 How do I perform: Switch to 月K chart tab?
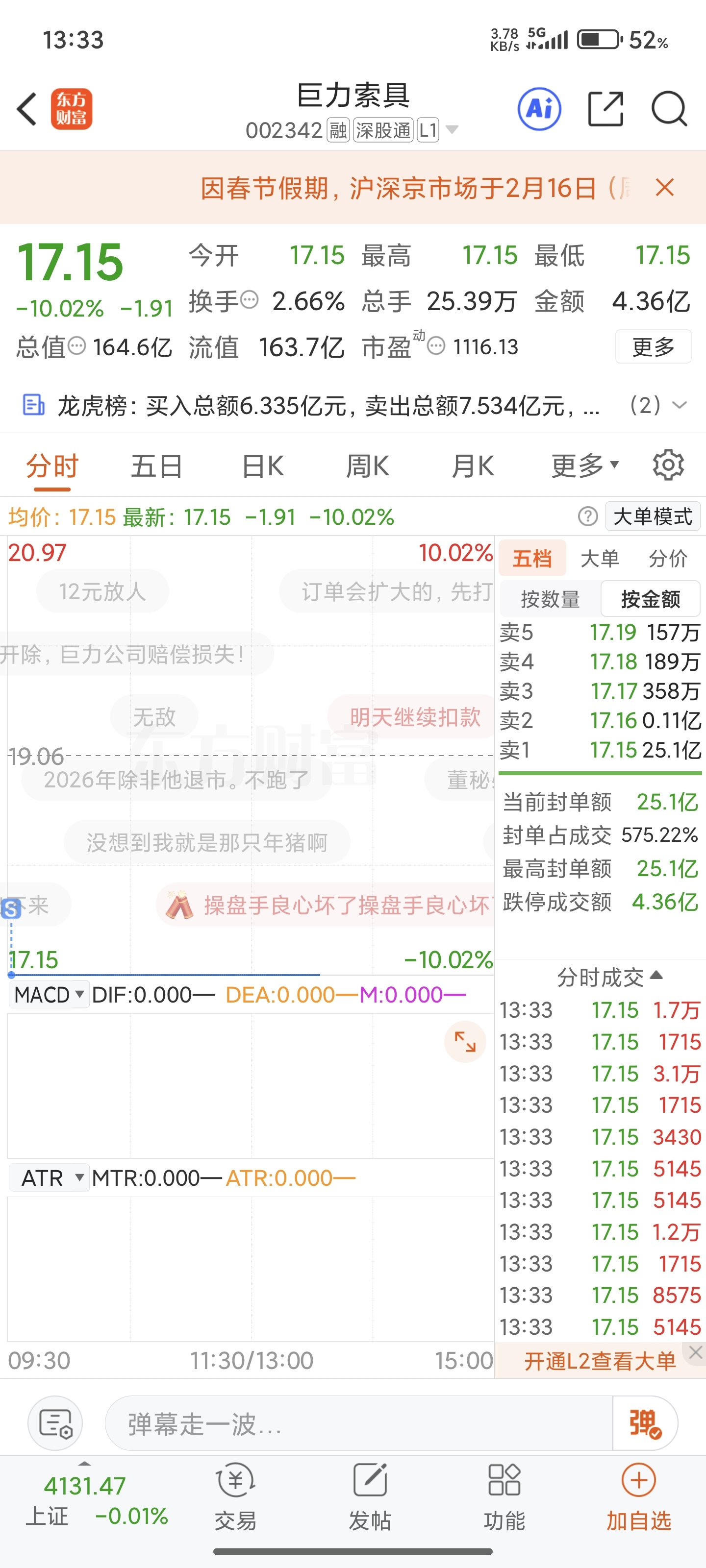tap(473, 465)
